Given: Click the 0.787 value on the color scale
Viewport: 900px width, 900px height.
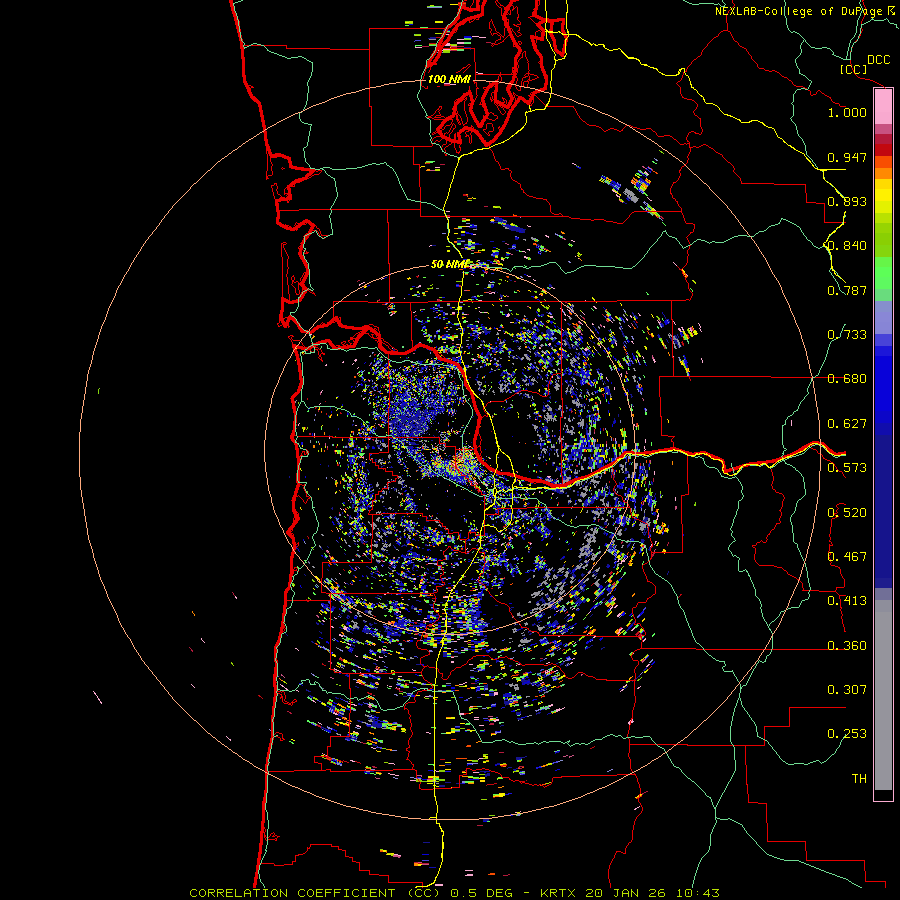Looking at the screenshot, I should [x=847, y=290].
